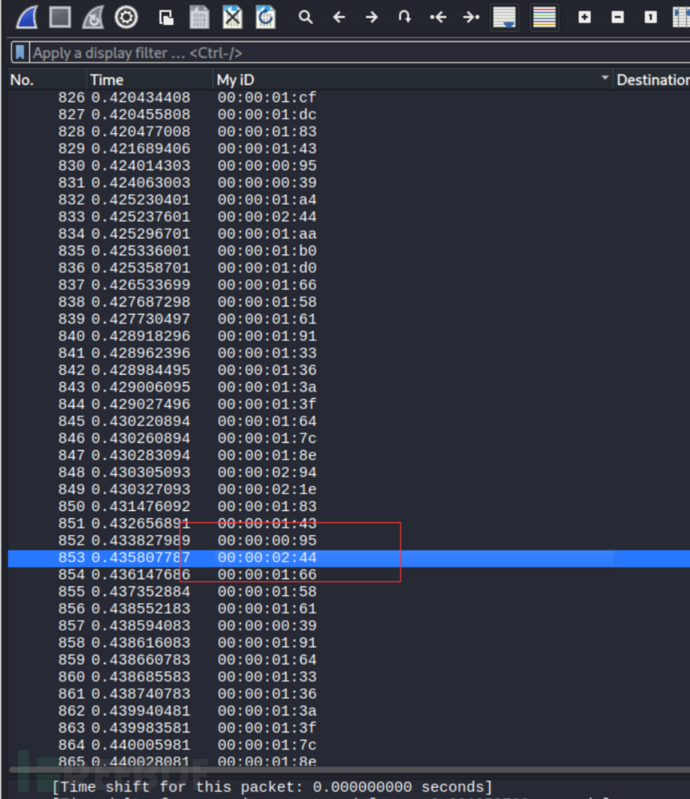This screenshot has width=690, height=799.
Task: Click sort arrow in My iD header
Action: (x=605, y=78)
